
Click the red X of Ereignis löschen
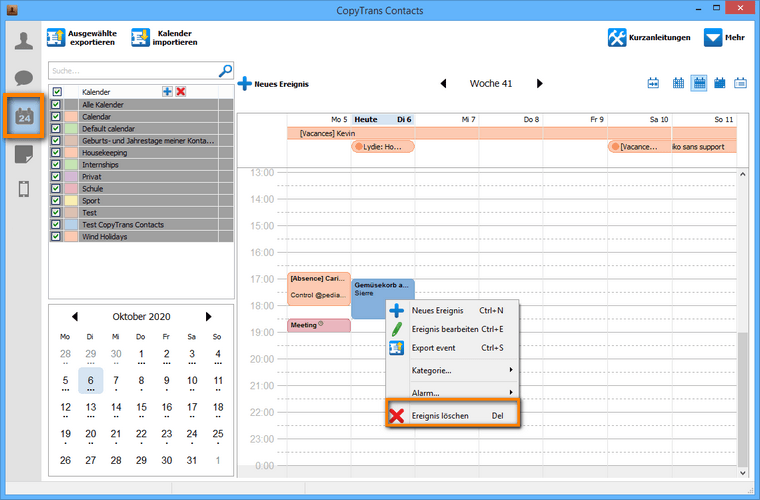click(x=396, y=415)
